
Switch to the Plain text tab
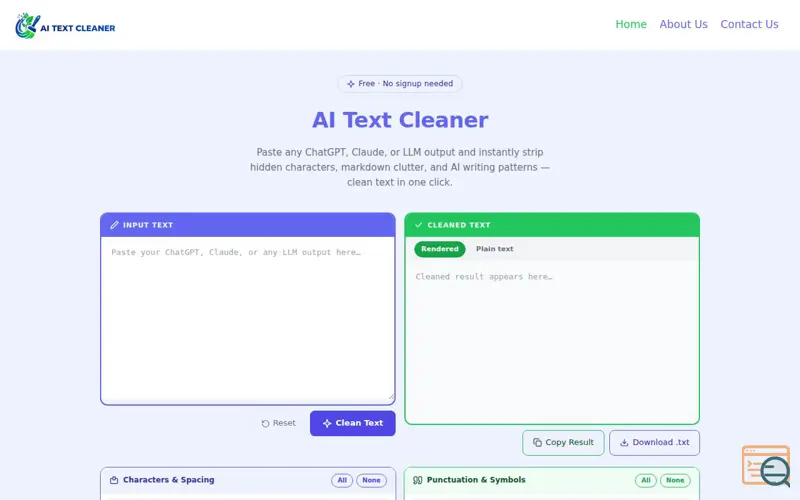[494, 249]
